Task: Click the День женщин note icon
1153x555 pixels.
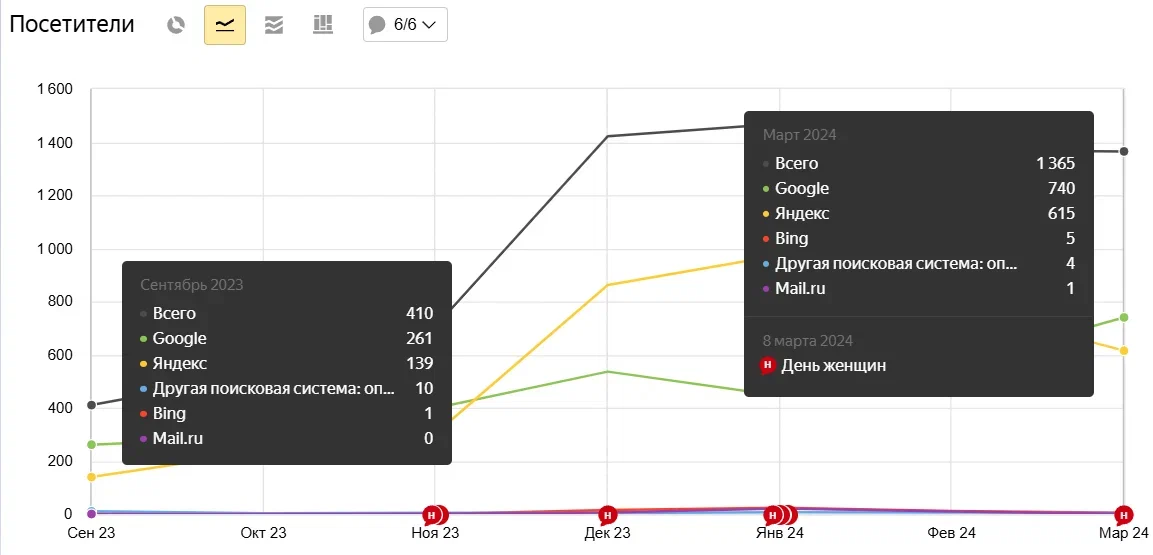Action: click(x=767, y=366)
